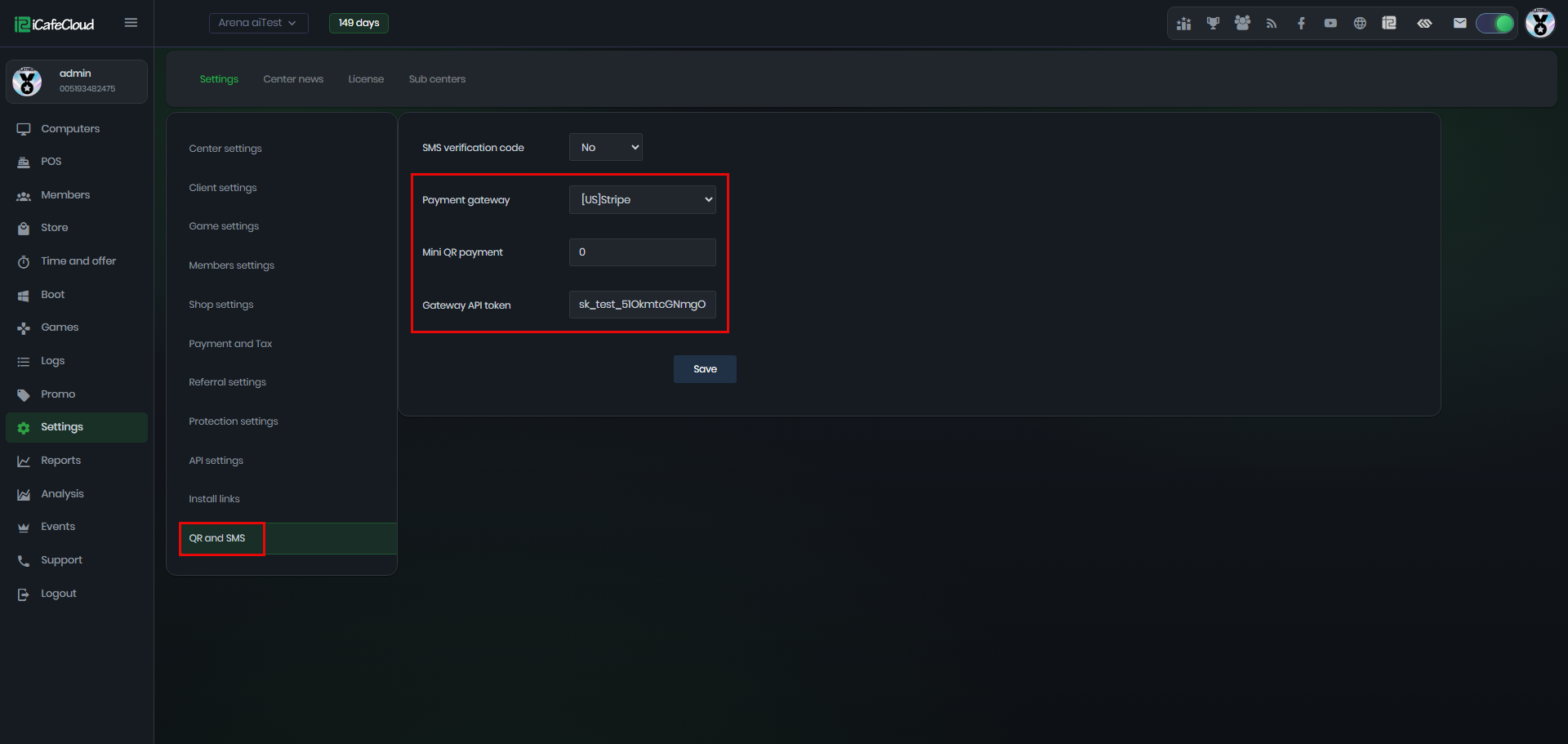Click the iCafeCloud logo at top left
The height and width of the screenshot is (744, 1568).
tap(55, 25)
